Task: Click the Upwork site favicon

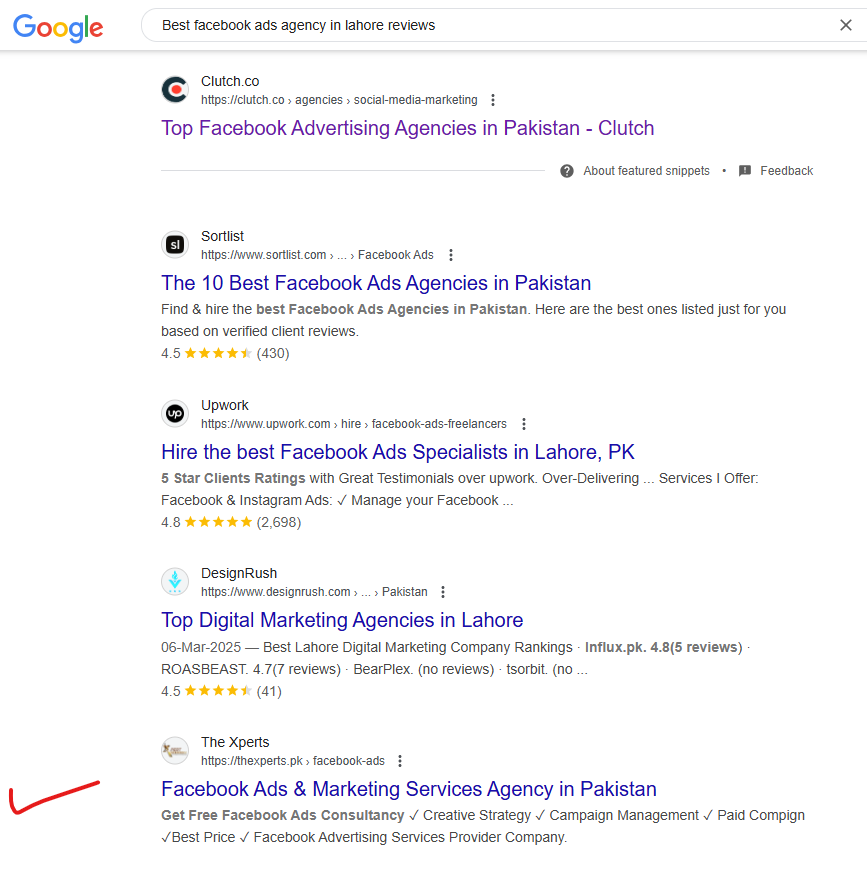Action: [x=175, y=414]
